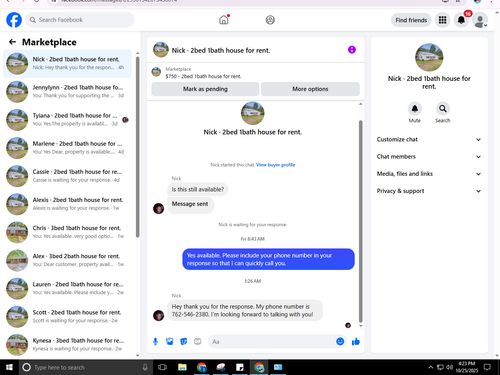This screenshot has width=500, height=375.
Task: Open Jennylynn conversation in the list
Action: (x=67, y=91)
